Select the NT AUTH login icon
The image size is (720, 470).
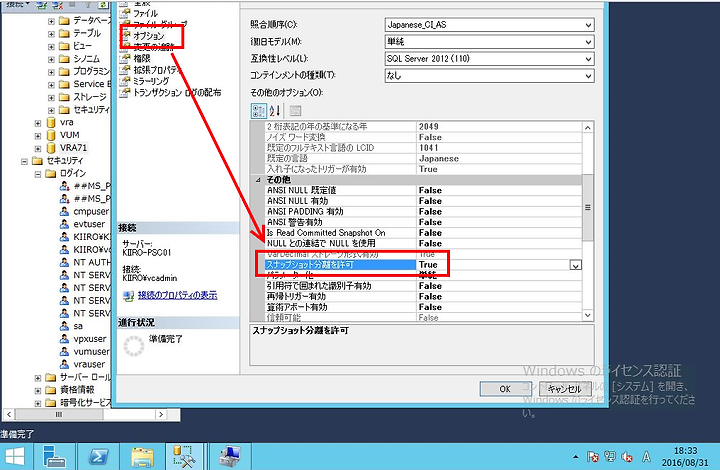[x=64, y=262]
